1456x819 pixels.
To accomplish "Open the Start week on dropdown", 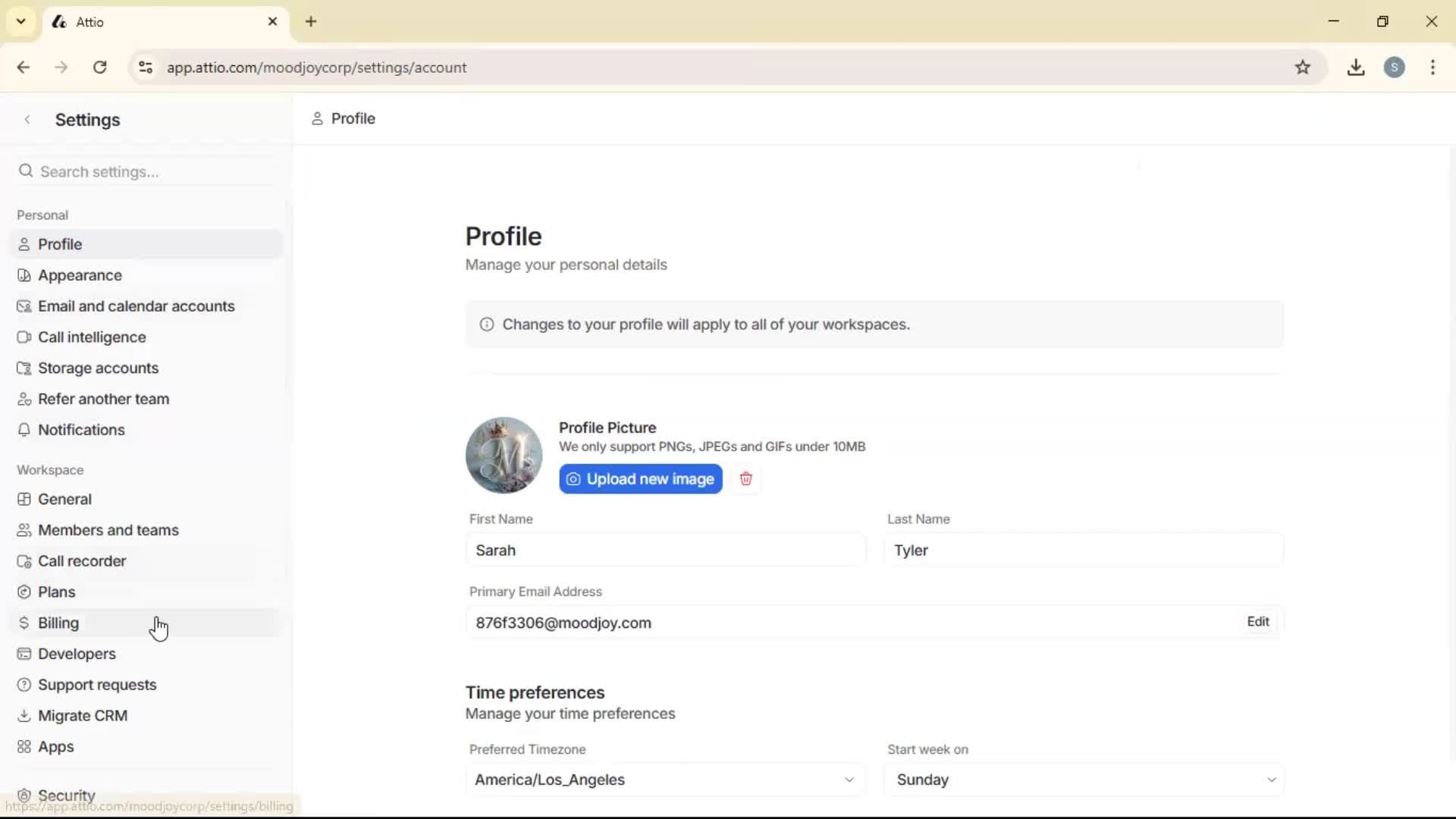I will (1084, 780).
